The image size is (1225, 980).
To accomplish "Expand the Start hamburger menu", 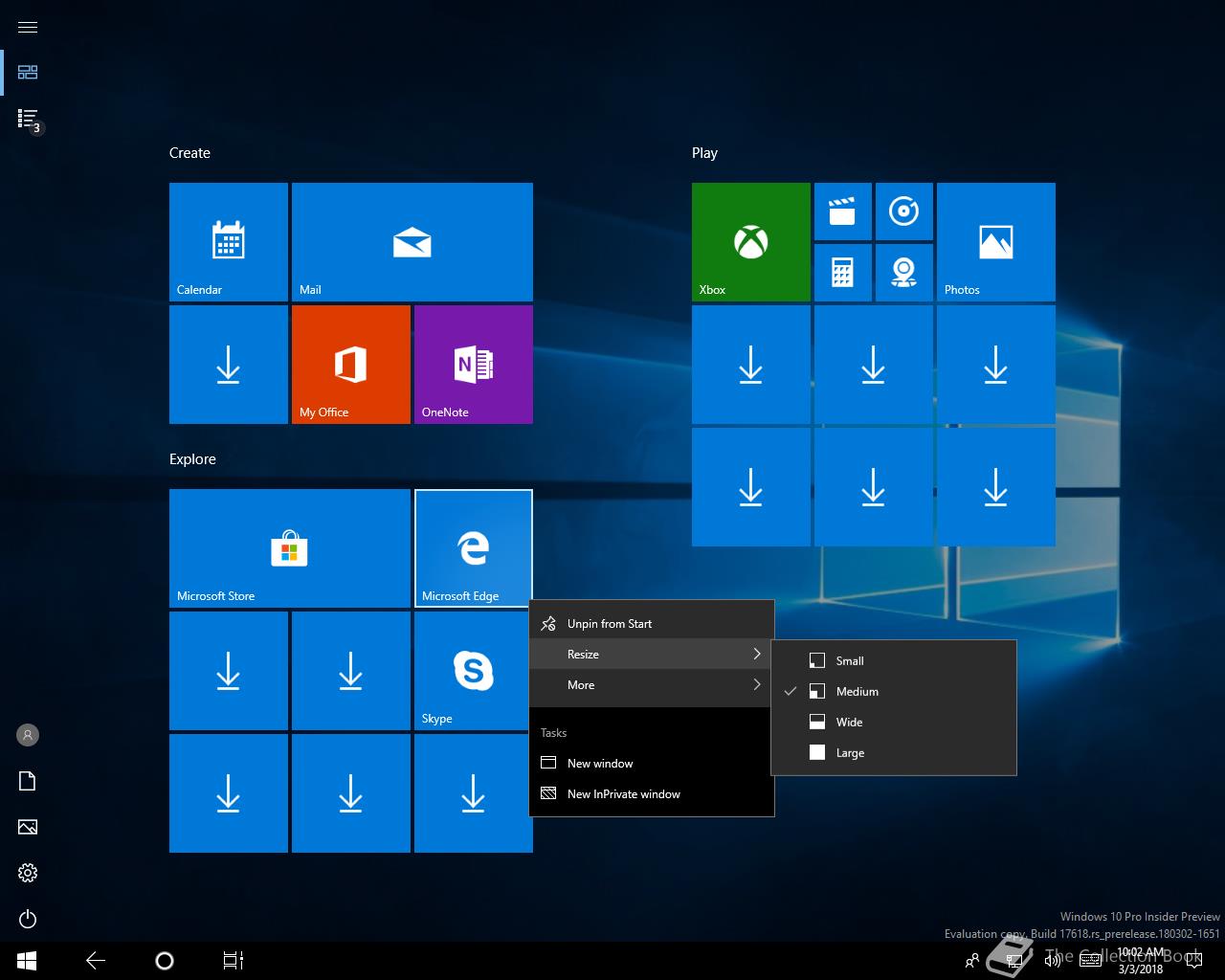I will (28, 27).
